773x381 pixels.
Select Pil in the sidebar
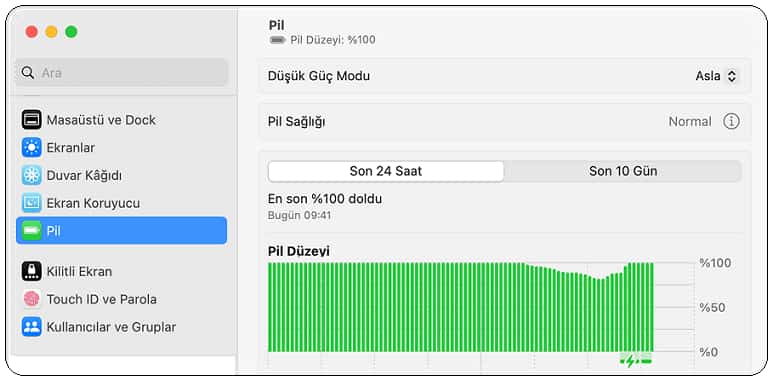coord(121,231)
